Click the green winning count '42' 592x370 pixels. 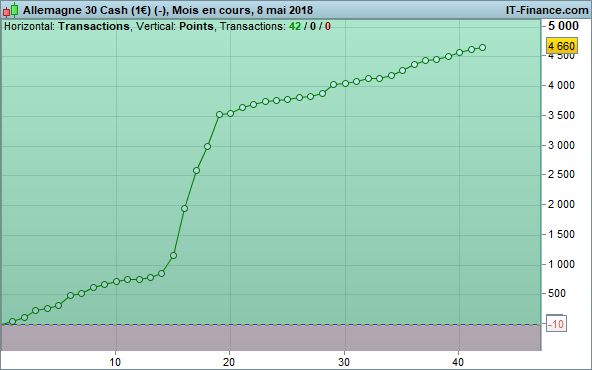tap(295, 26)
